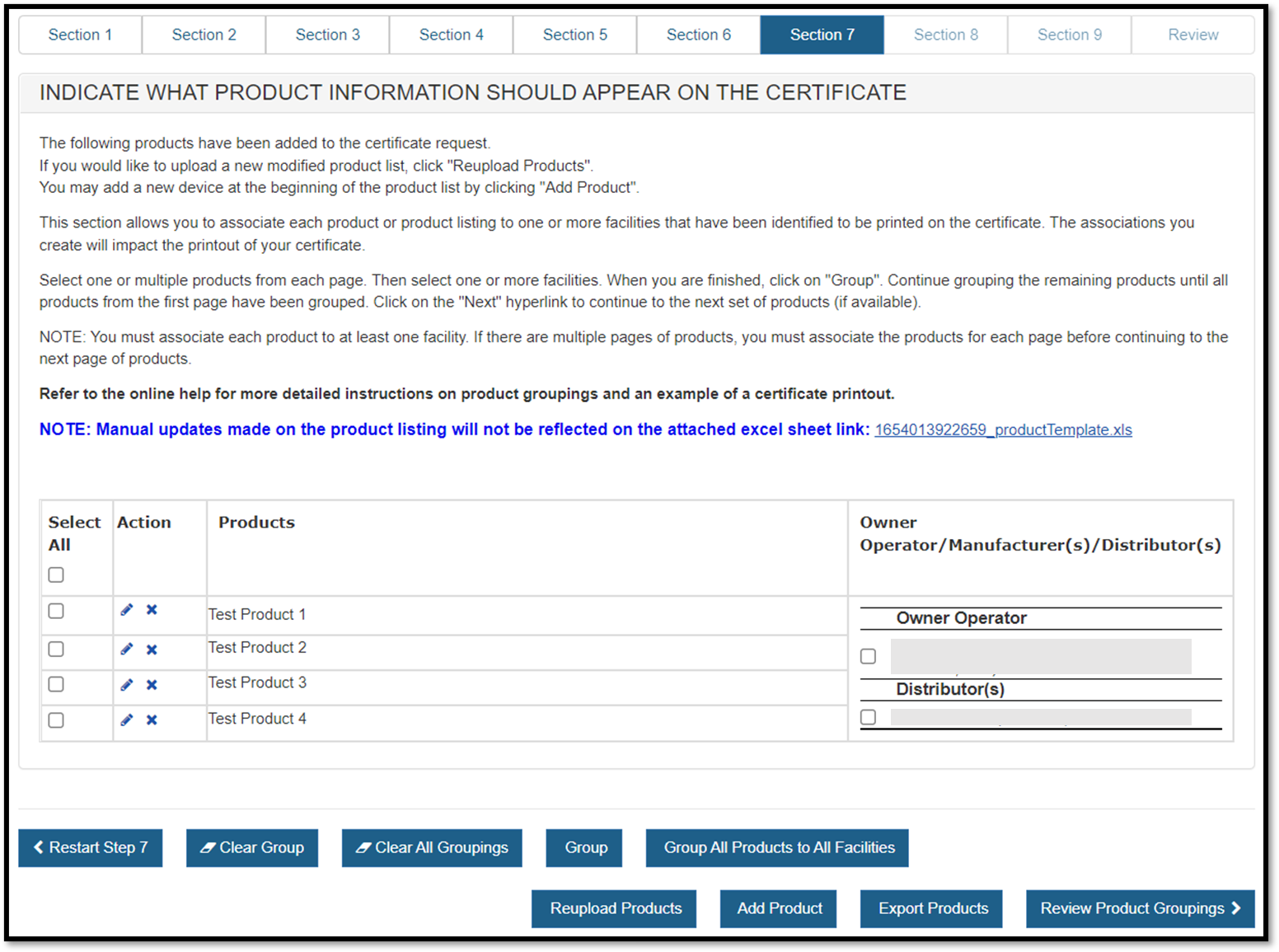Go to the Section 1 tab
The image size is (1279, 952).
80,35
